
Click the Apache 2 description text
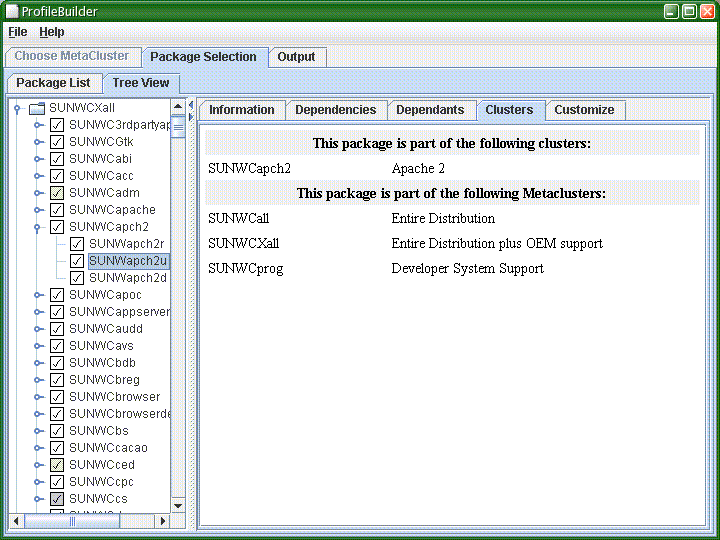[x=418, y=169]
